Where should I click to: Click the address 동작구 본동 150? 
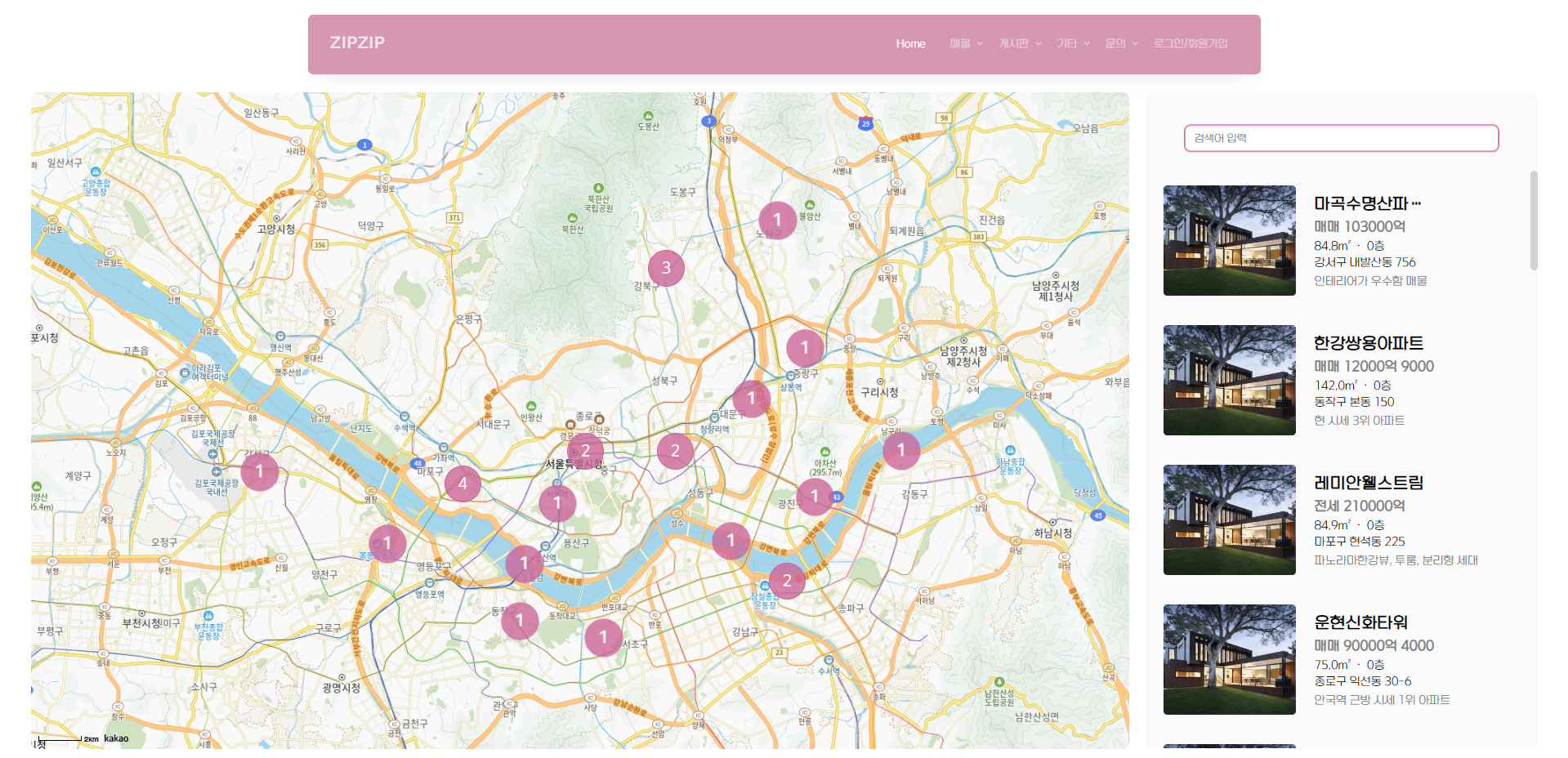(x=1354, y=402)
